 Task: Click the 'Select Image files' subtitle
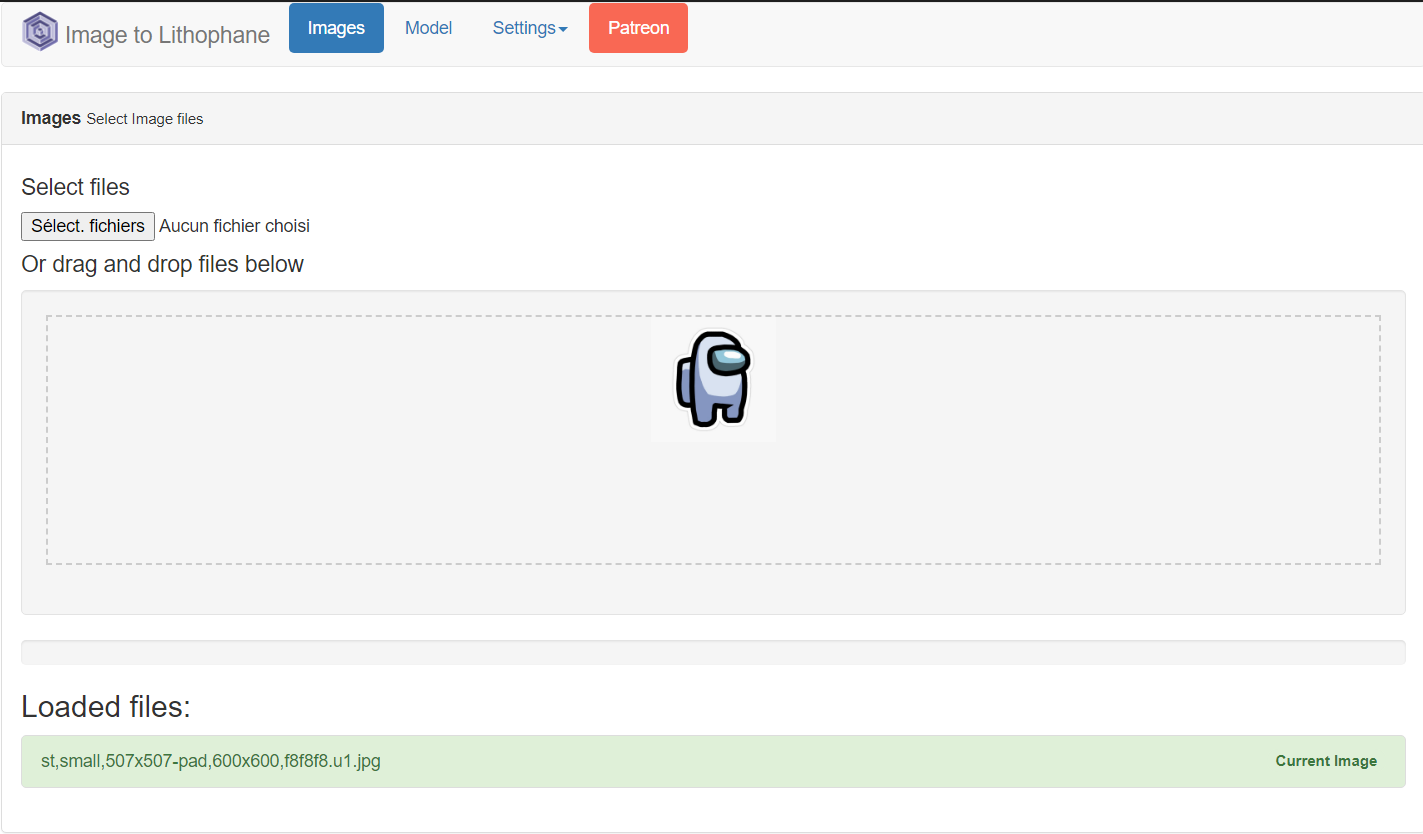click(144, 119)
